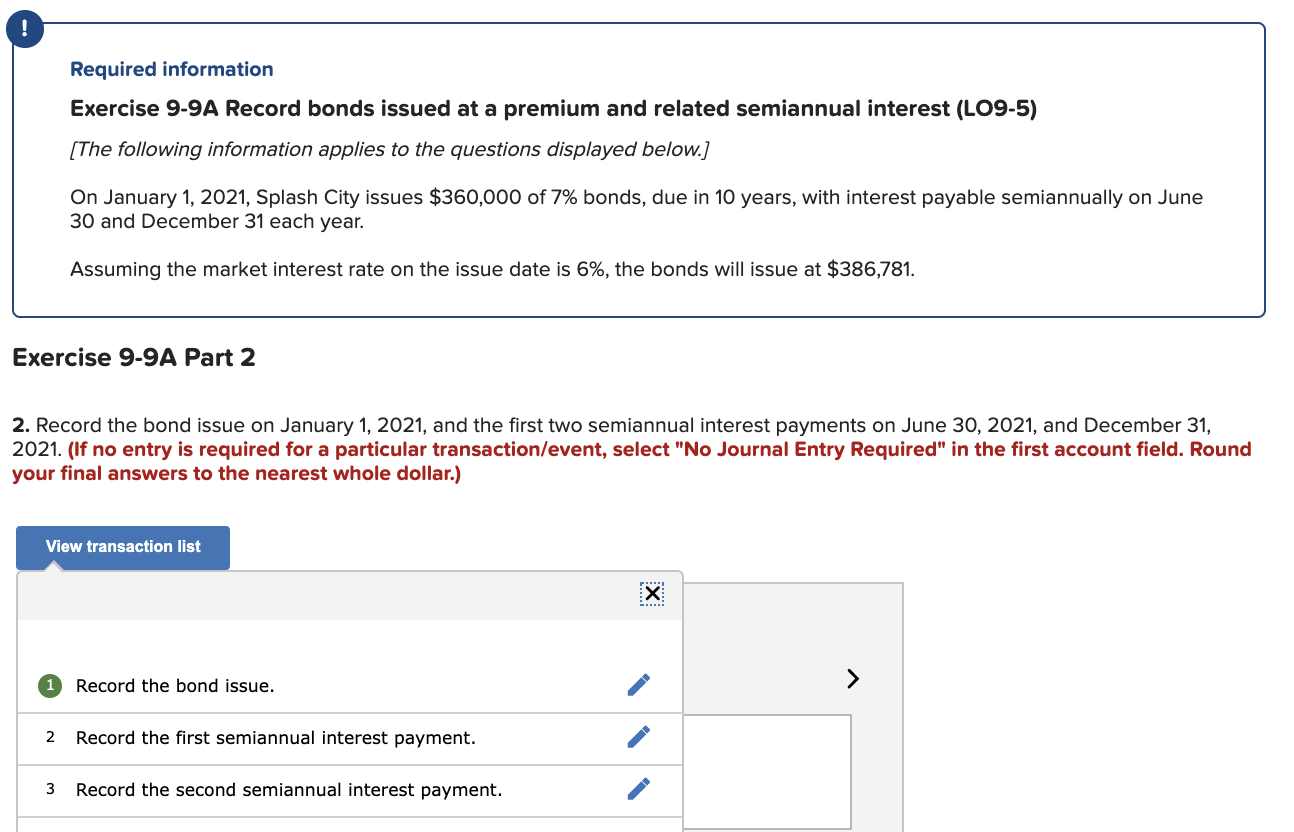Click the Required information heading
This screenshot has height=832, width=1294.
click(x=171, y=68)
